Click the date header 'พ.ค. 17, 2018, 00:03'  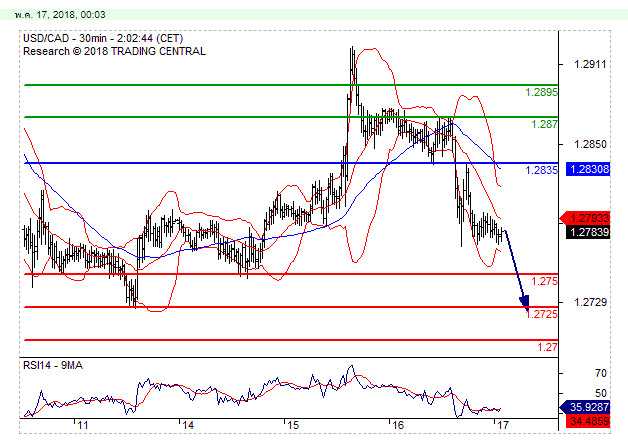(60, 15)
